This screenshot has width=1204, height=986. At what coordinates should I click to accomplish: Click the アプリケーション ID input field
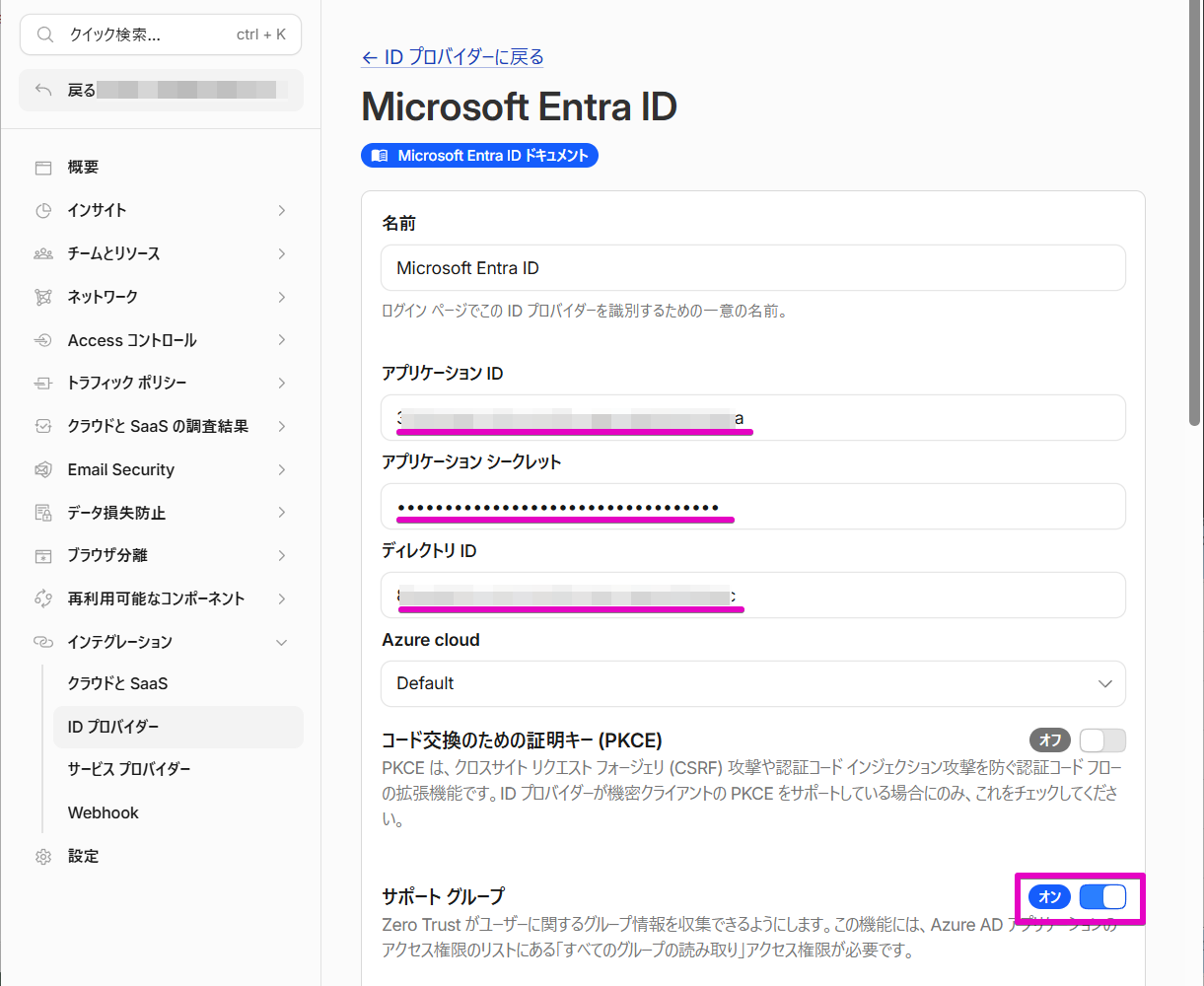(x=753, y=418)
